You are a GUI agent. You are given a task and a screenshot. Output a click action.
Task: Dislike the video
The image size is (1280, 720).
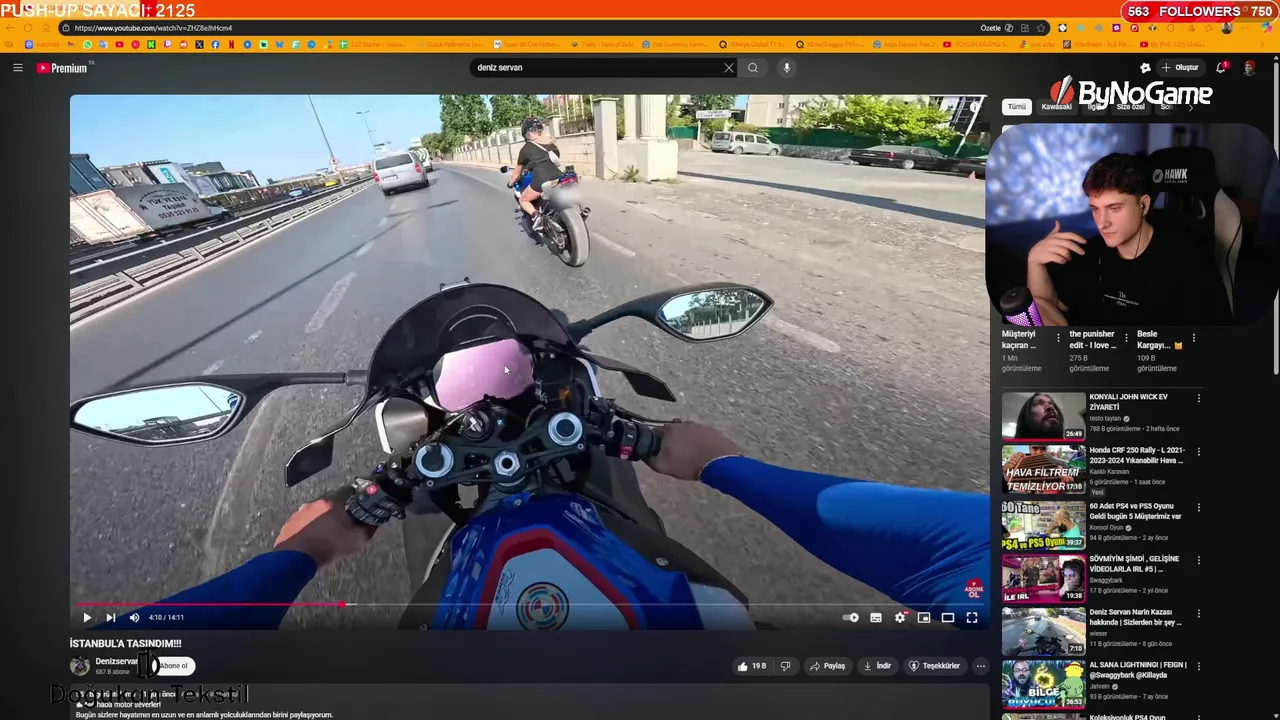pyautogui.click(x=786, y=666)
